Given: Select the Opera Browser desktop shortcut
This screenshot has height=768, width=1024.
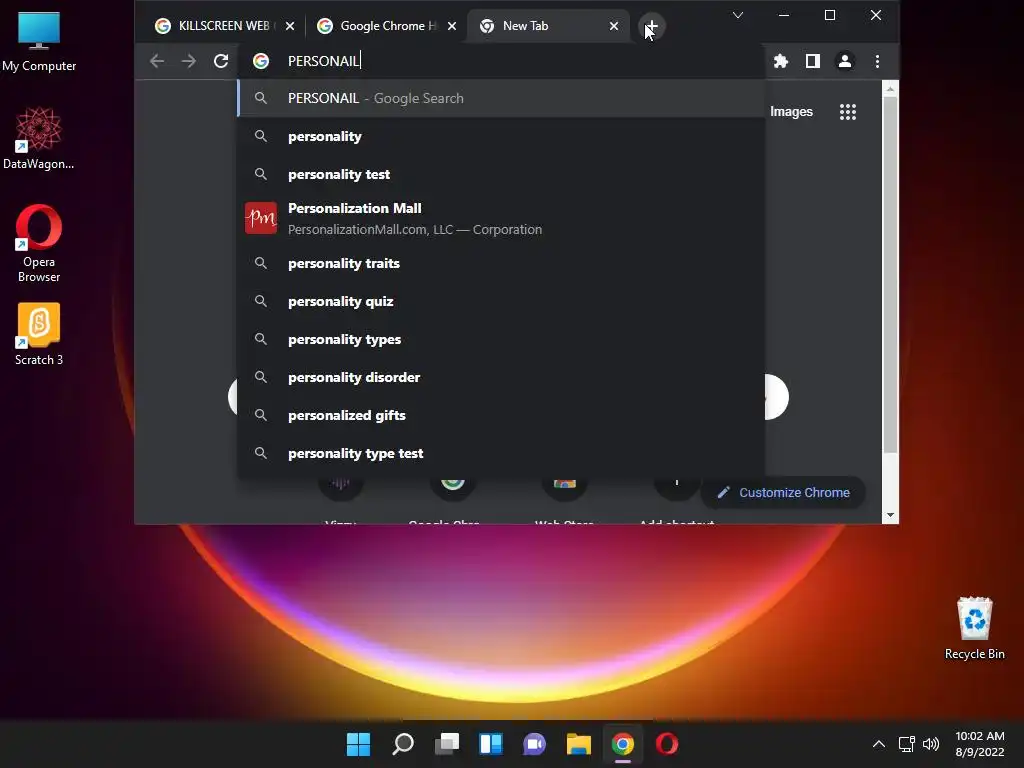Looking at the screenshot, I should click(x=39, y=244).
